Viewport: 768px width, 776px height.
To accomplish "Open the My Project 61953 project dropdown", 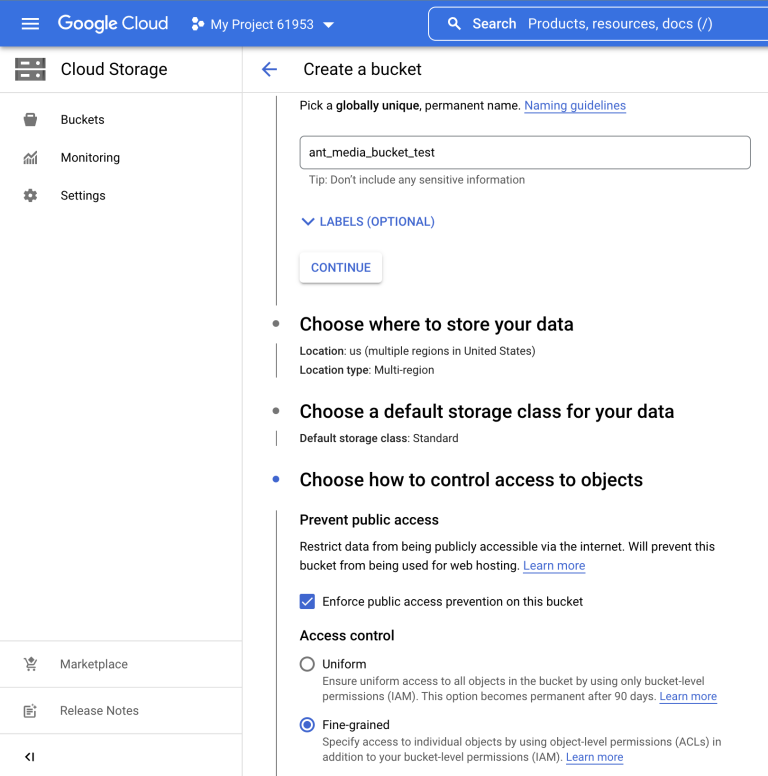I will (x=262, y=24).
